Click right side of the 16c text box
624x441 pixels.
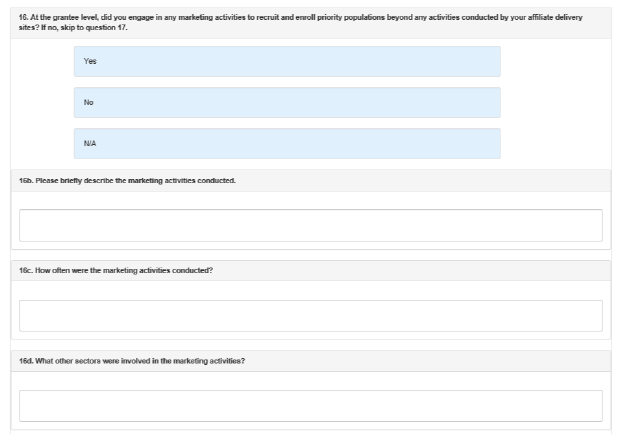[580, 315]
